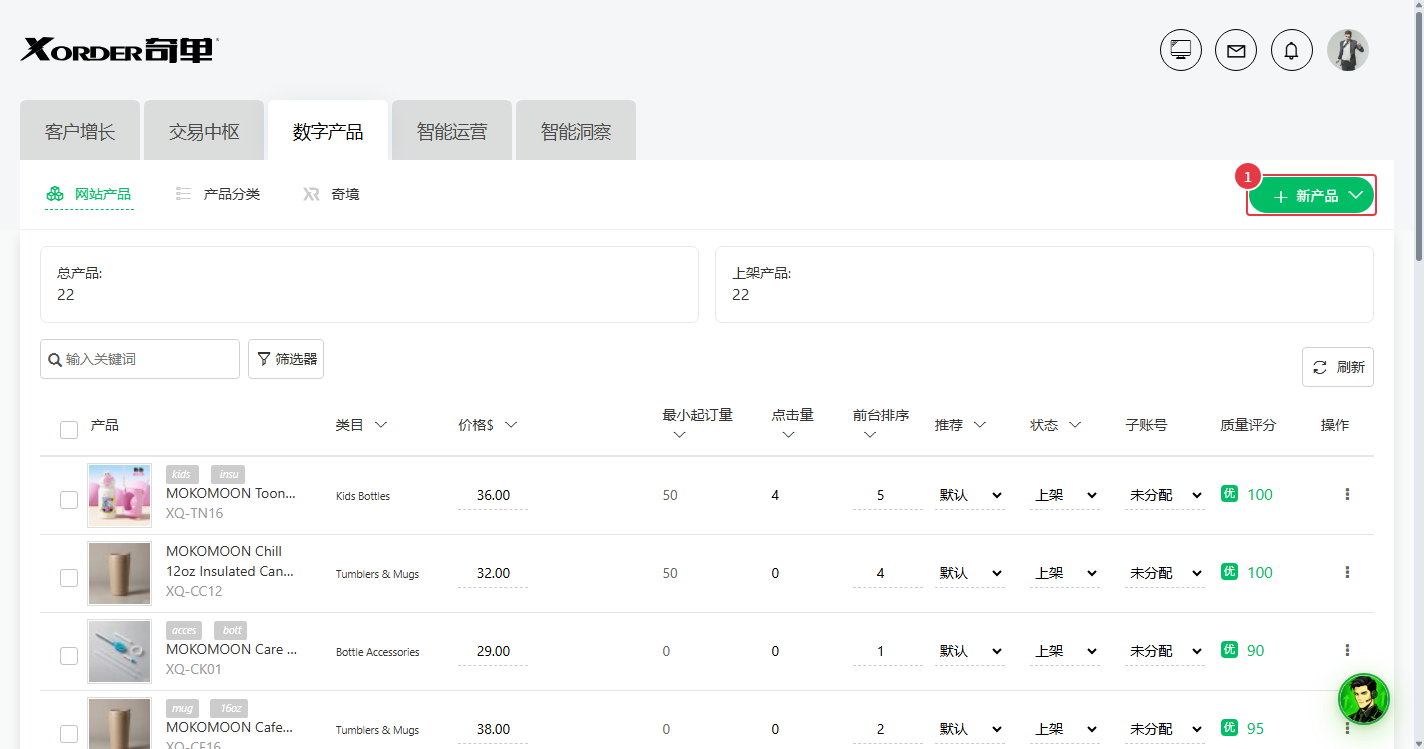Open 奇境 sub-navigation link
The image size is (1424, 749).
tap(331, 194)
